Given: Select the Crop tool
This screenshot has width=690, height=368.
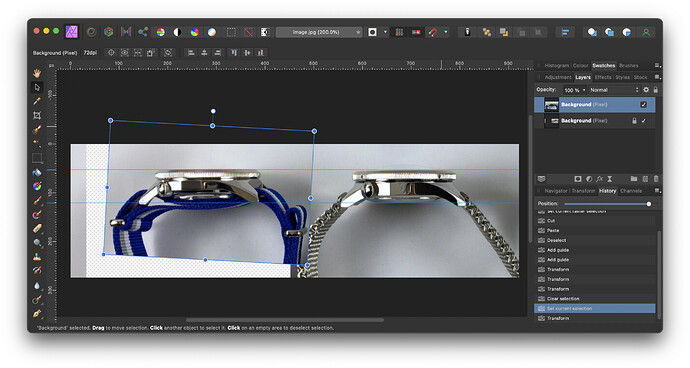Looking at the screenshot, I should (x=37, y=115).
